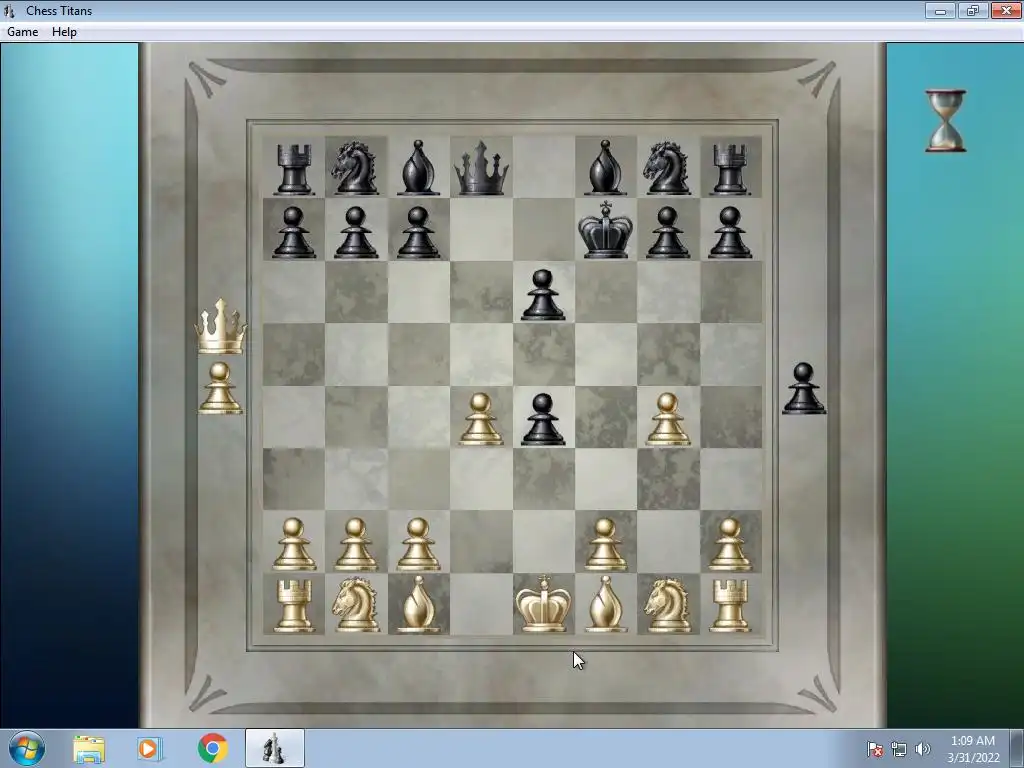
Task: Click the hourglass thinking indicator
Action: [x=945, y=121]
